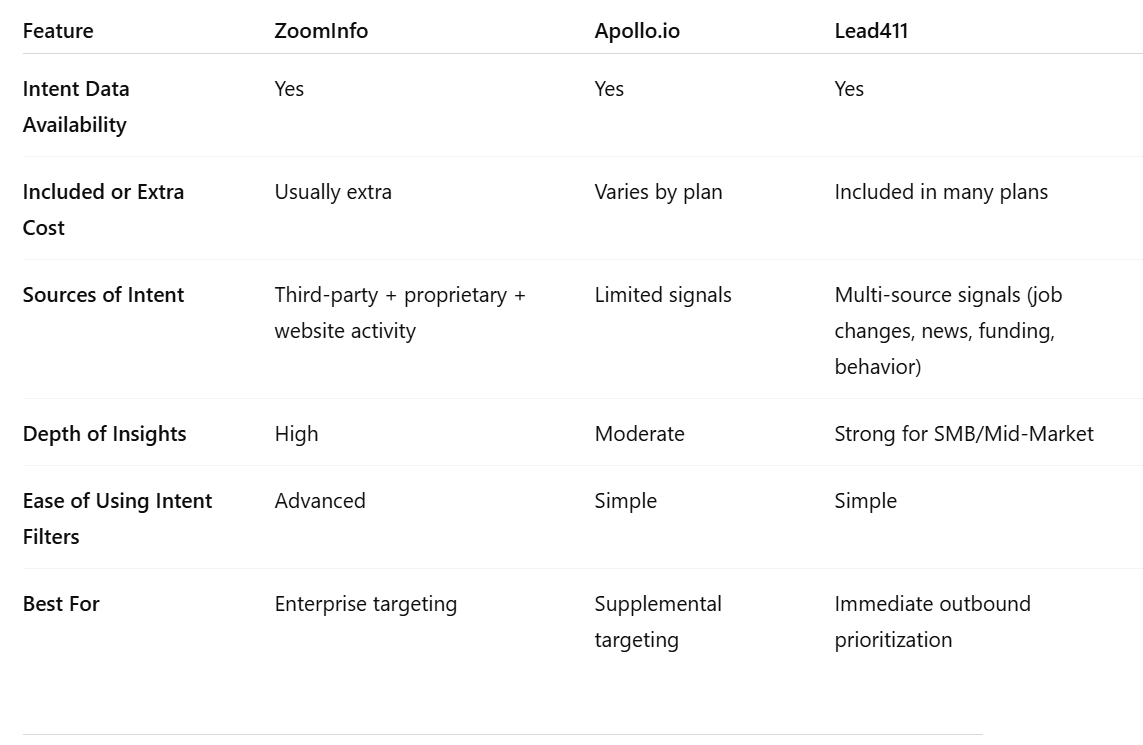Click the Feature column header
Viewport: 1143px width, 745px height.
(x=58, y=31)
